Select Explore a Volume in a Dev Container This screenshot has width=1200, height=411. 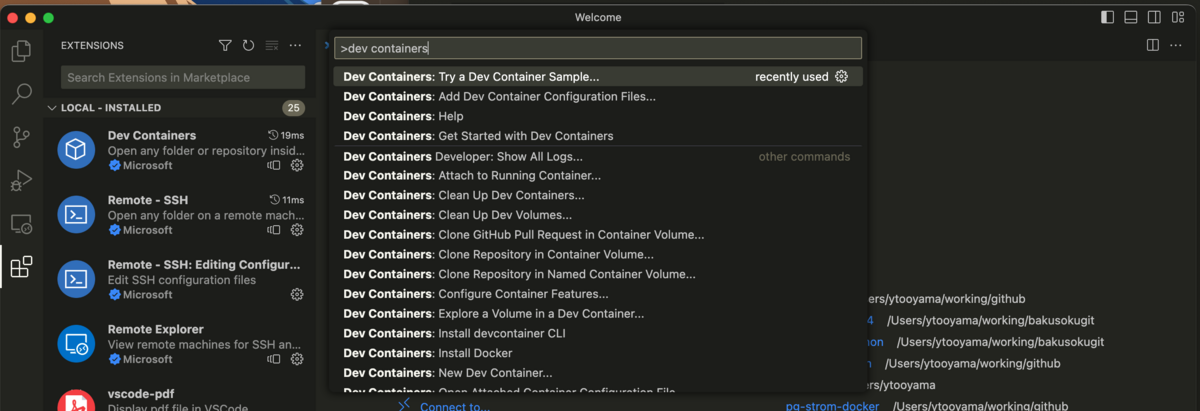coord(598,313)
